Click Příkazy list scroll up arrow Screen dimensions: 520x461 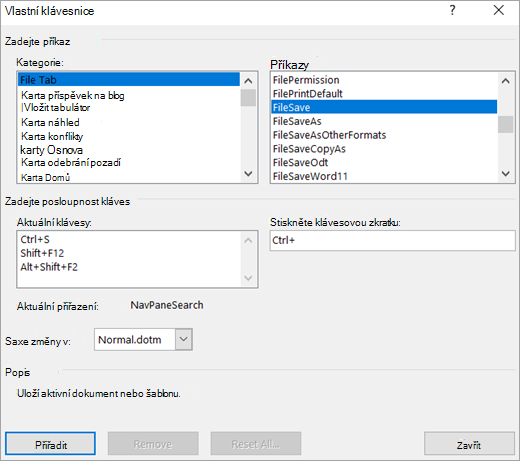point(506,81)
